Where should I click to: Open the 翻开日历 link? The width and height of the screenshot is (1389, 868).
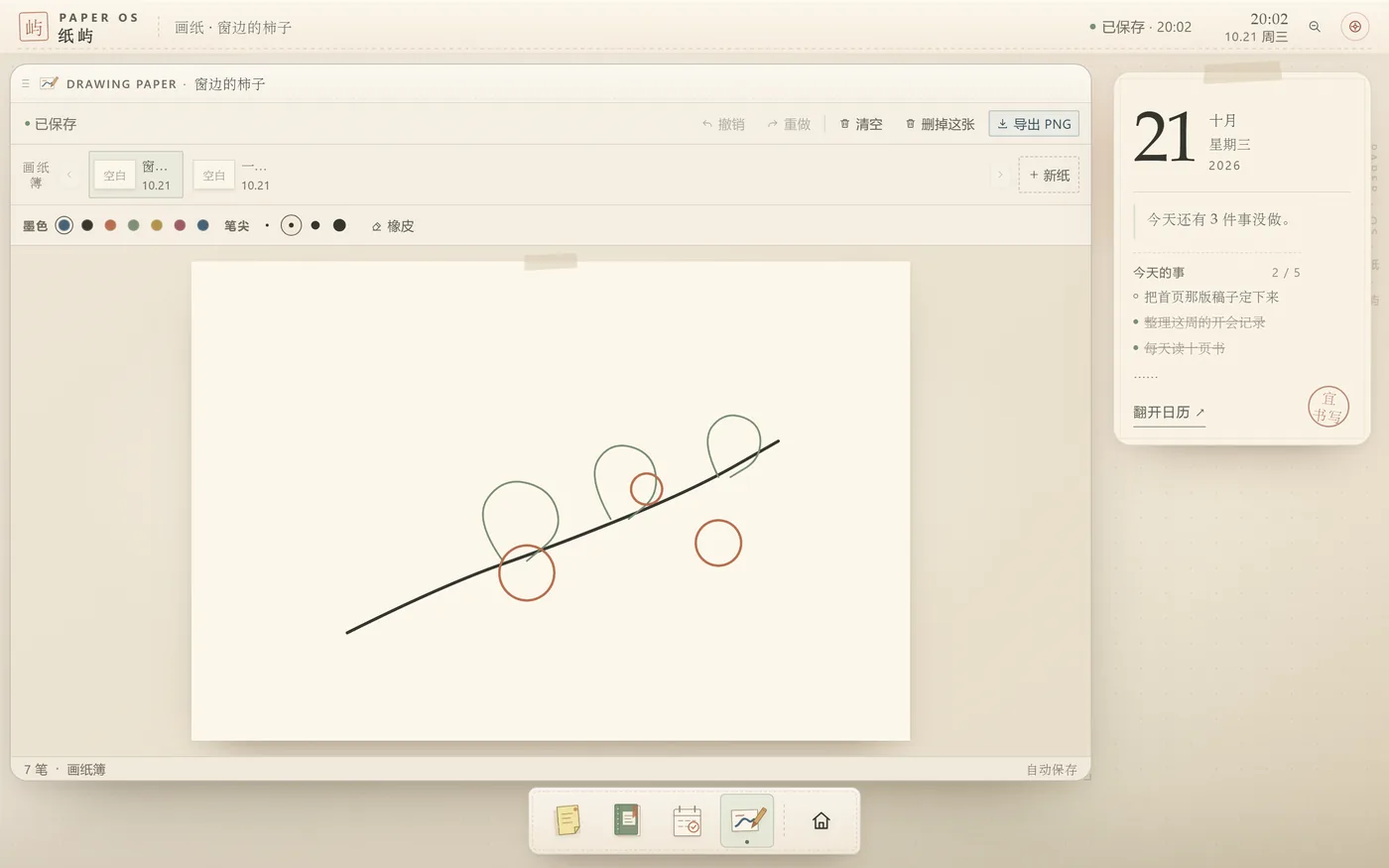click(x=1169, y=413)
